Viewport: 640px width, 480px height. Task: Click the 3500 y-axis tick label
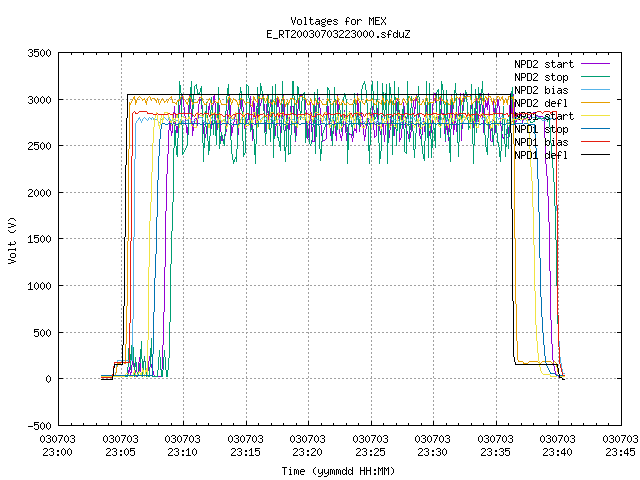click(40, 53)
